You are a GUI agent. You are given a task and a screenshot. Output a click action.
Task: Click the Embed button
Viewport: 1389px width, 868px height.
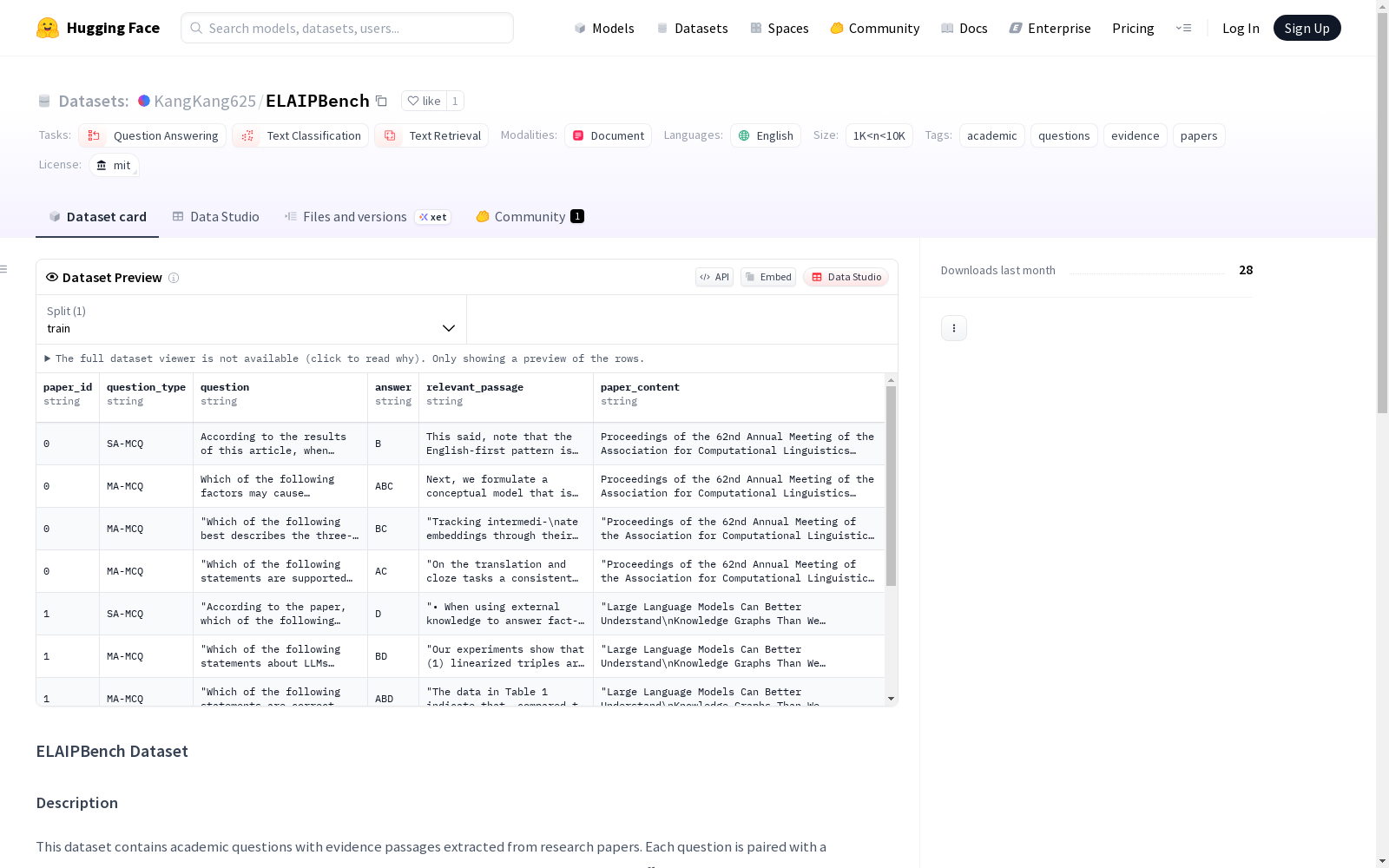click(768, 277)
